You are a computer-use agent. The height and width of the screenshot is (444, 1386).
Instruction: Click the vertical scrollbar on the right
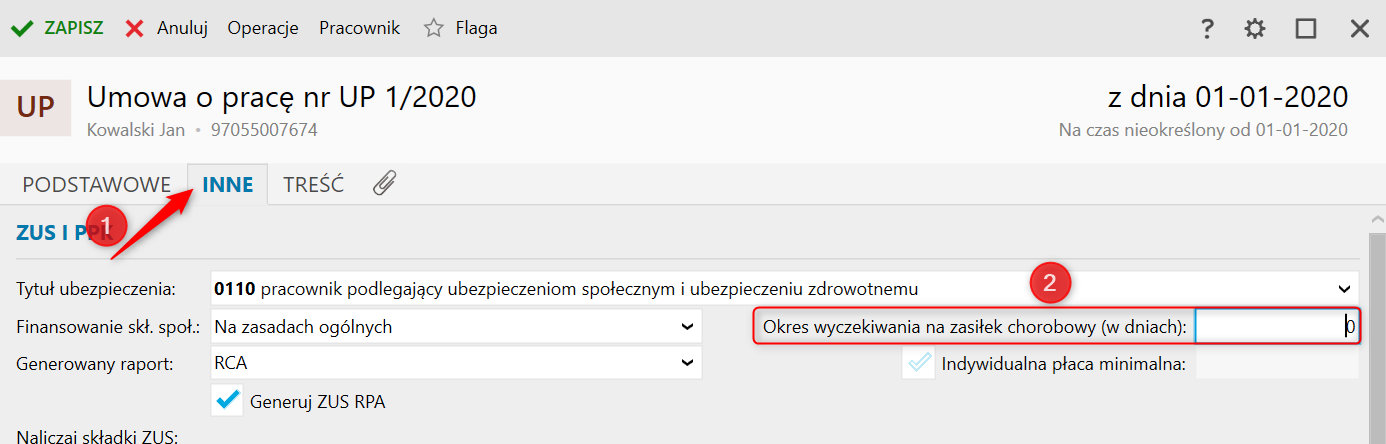point(1377,330)
